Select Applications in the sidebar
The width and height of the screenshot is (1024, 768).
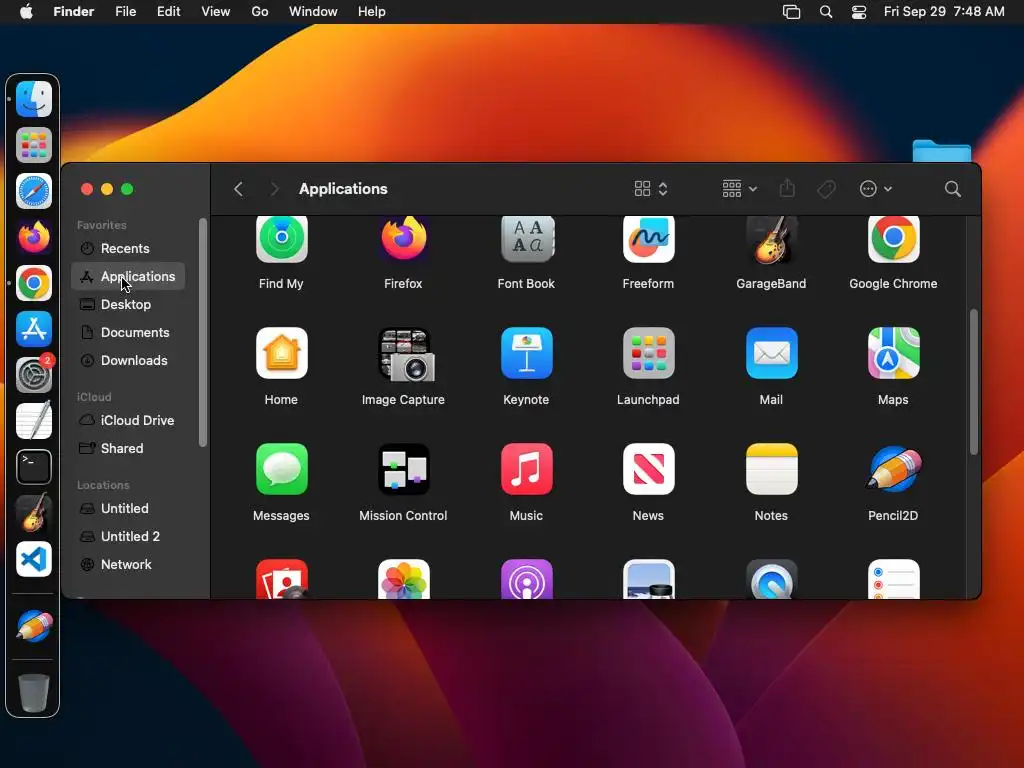click(128, 276)
